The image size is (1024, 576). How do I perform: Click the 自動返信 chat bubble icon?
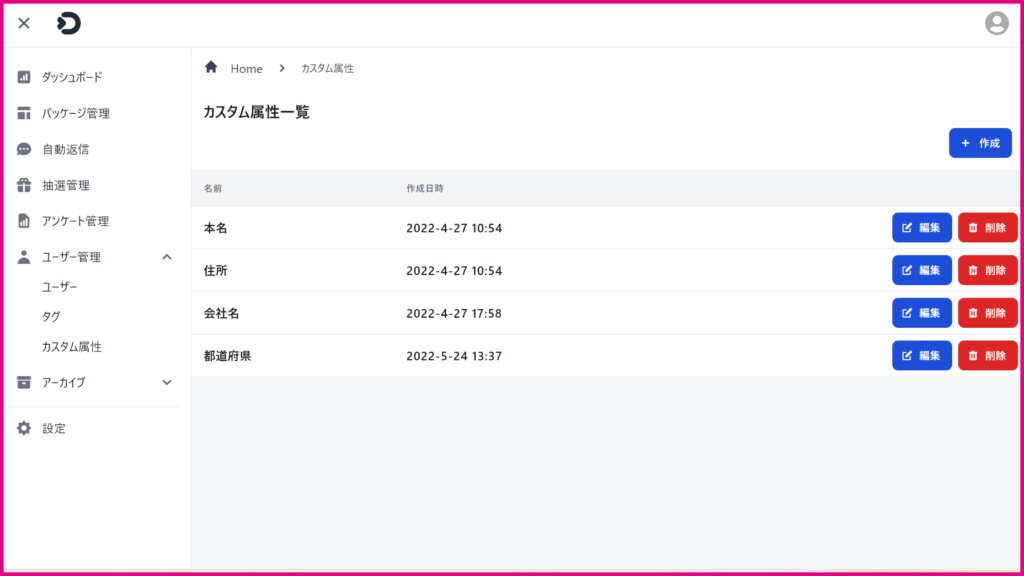click(x=24, y=149)
